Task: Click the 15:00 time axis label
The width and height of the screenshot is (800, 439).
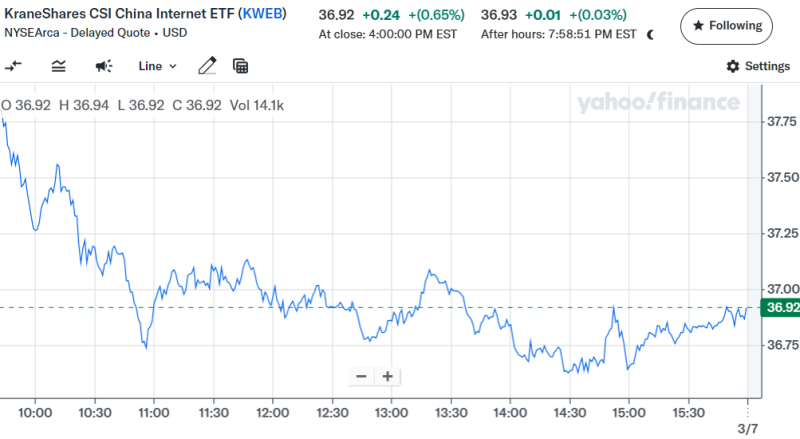Action: click(x=627, y=411)
